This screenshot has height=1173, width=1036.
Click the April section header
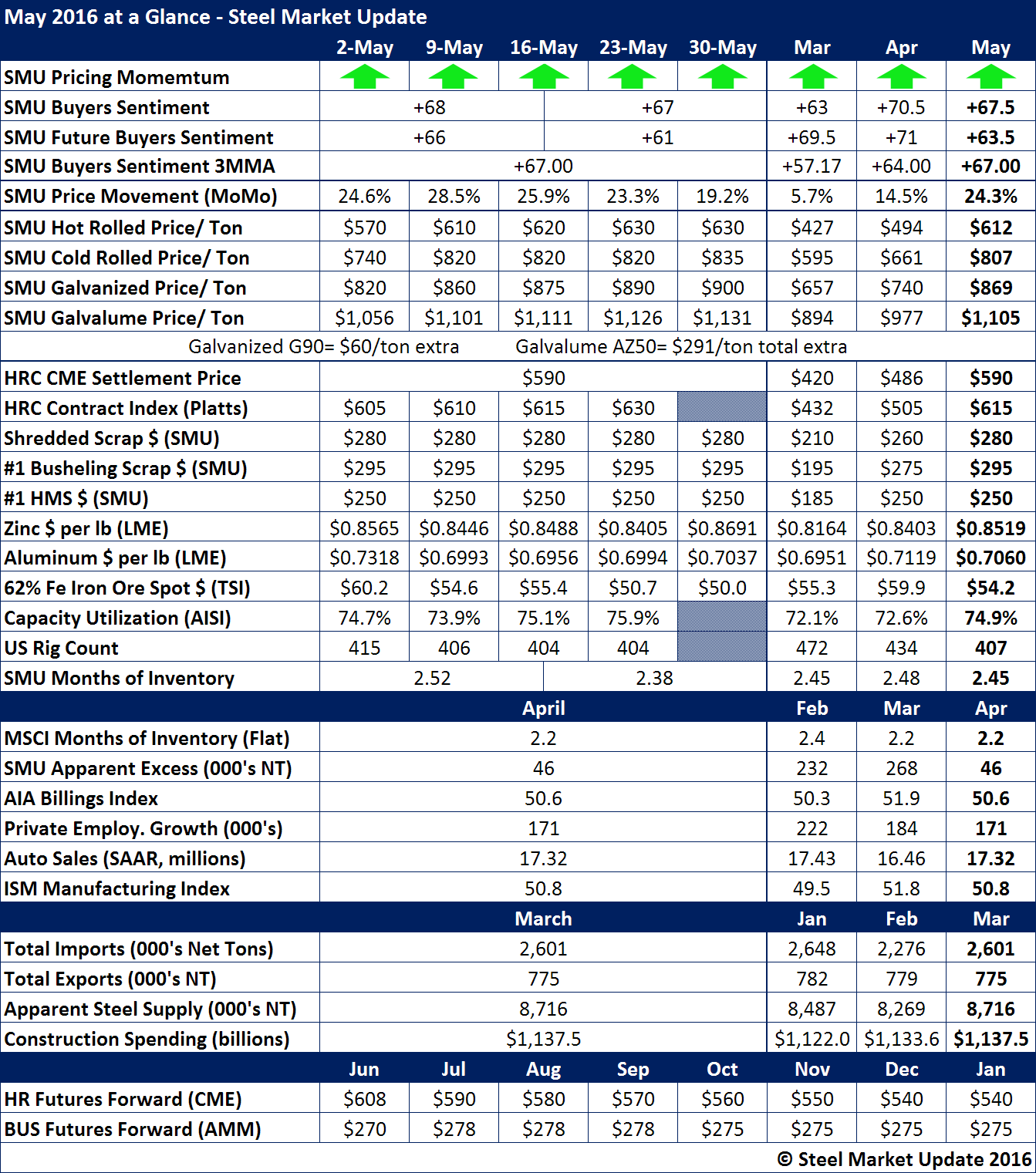click(x=543, y=708)
